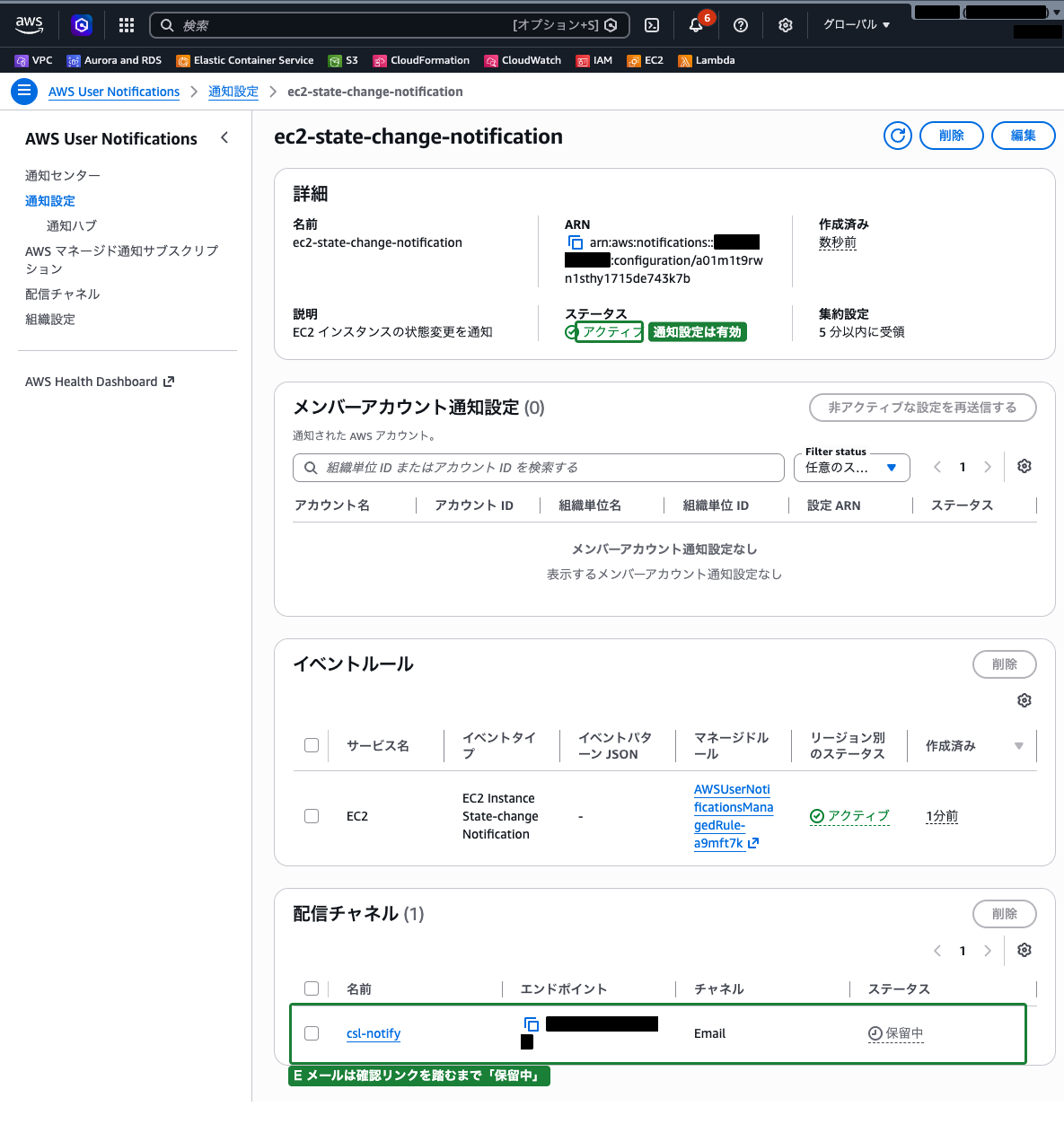Focus the AWS console search field
This screenshot has width=1064, height=1133.
click(390, 25)
